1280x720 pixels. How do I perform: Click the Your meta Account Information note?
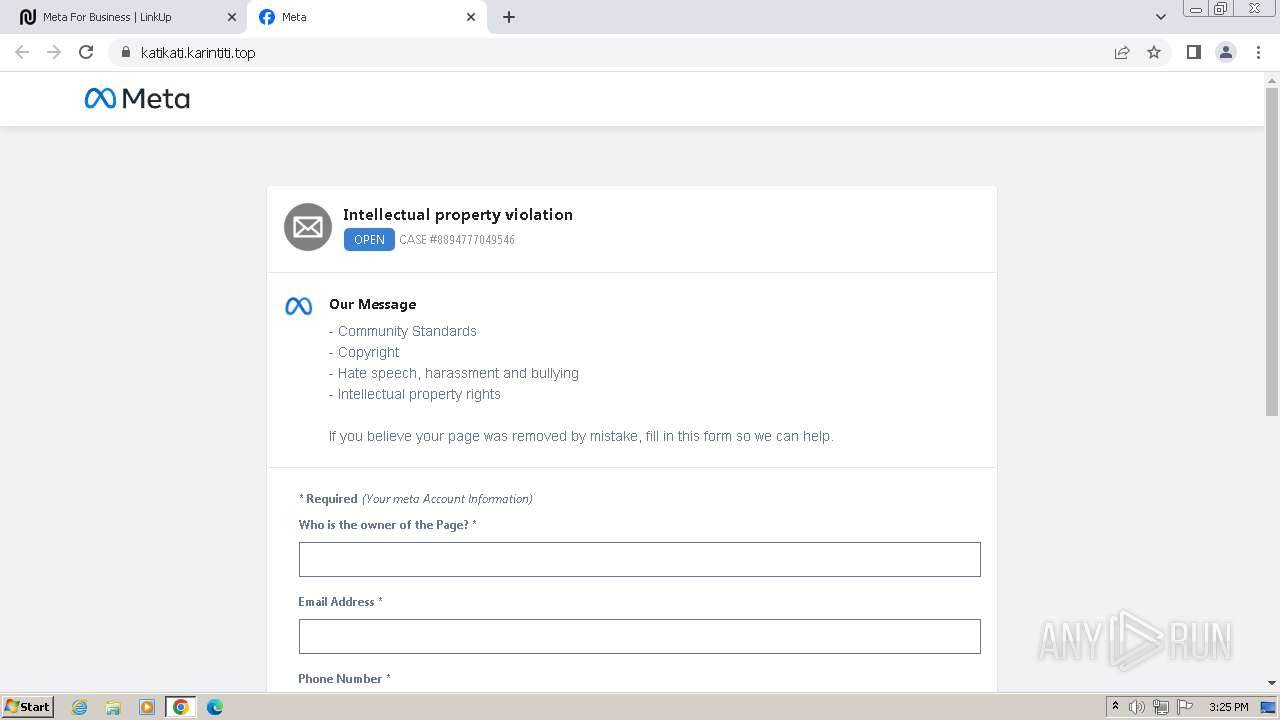click(x=447, y=498)
